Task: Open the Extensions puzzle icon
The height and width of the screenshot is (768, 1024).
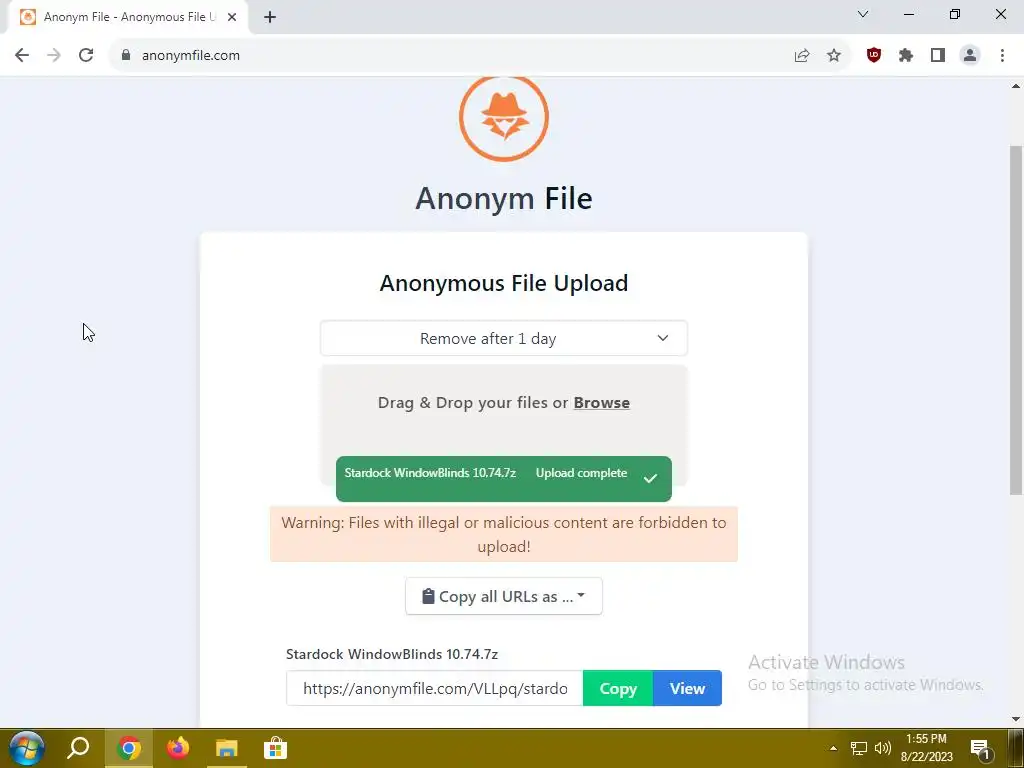Action: [x=905, y=56]
